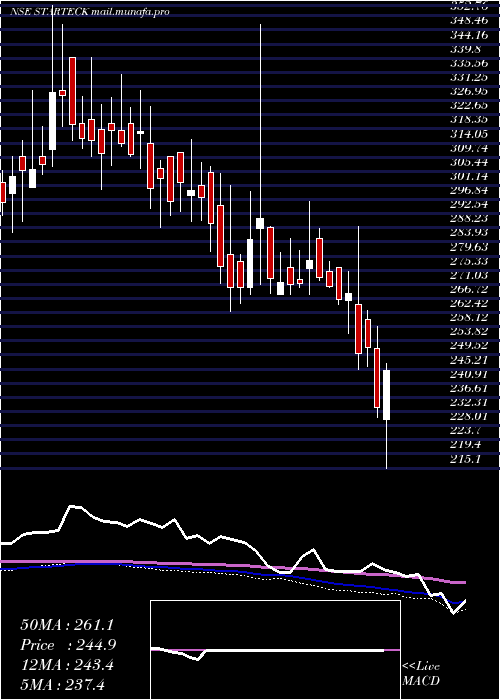Pick the 275.33 axis value
Viewport: 500px width, 700px height.
(x=468, y=262)
